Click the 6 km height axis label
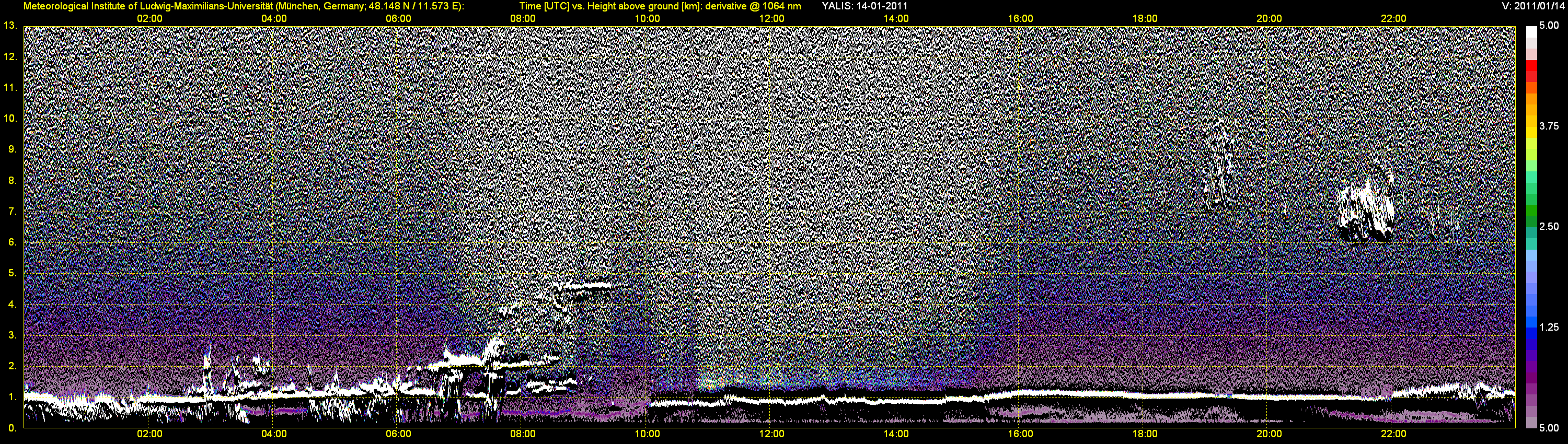Image resolution: width=1568 pixels, height=444 pixels. (x=12, y=242)
